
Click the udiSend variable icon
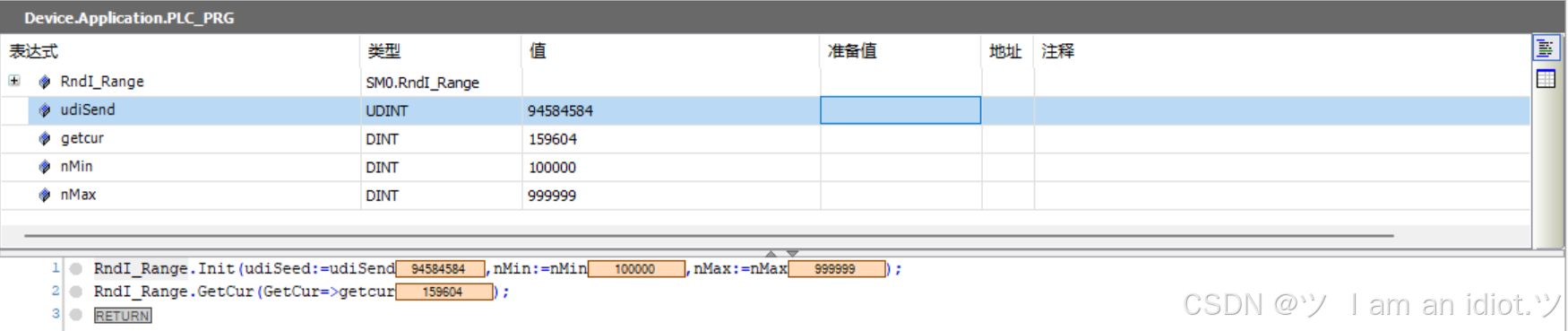(x=44, y=110)
